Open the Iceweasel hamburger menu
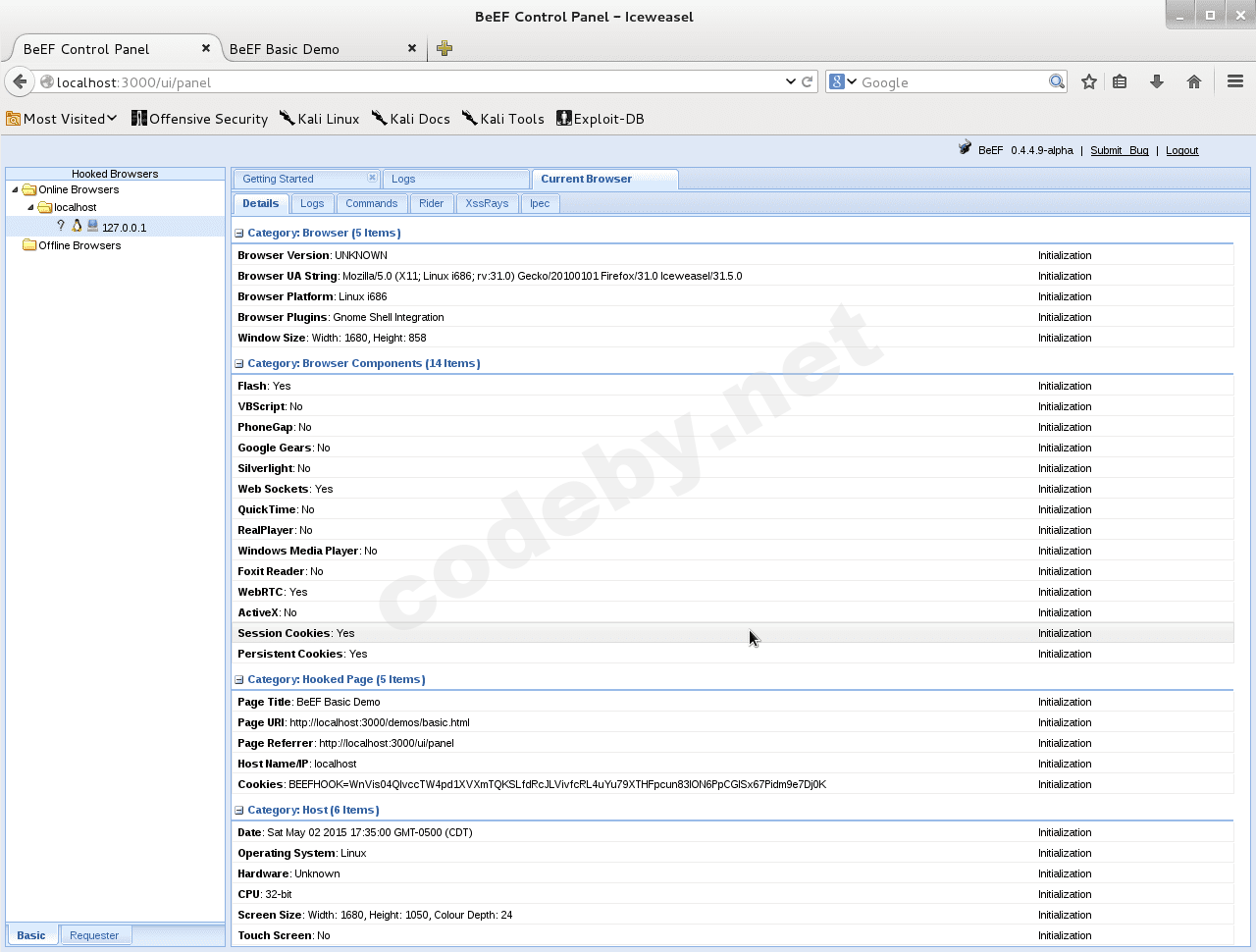 (x=1235, y=82)
